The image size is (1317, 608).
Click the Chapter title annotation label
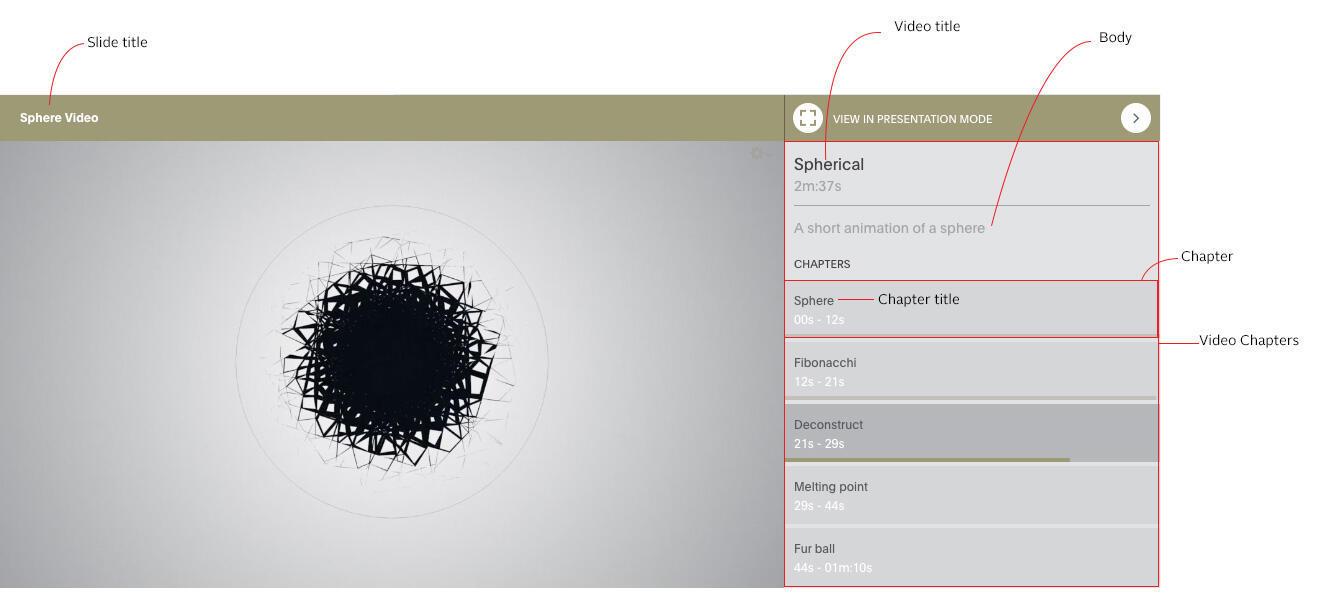(x=918, y=299)
